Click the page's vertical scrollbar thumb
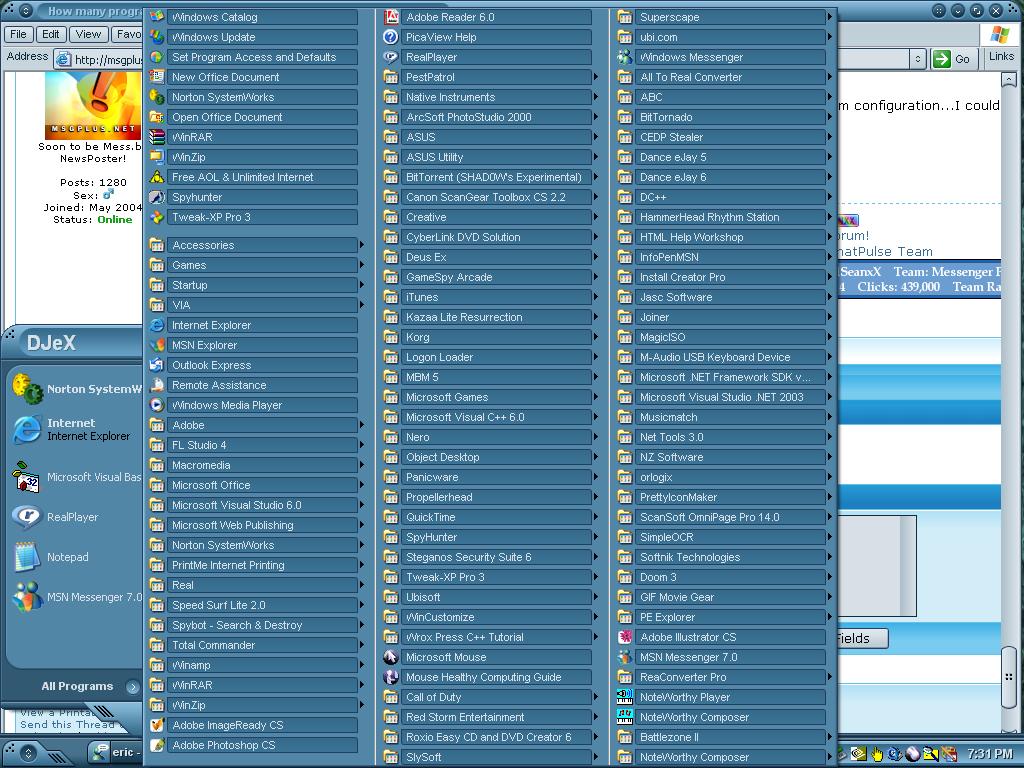The width and height of the screenshot is (1024, 768). 1009,677
